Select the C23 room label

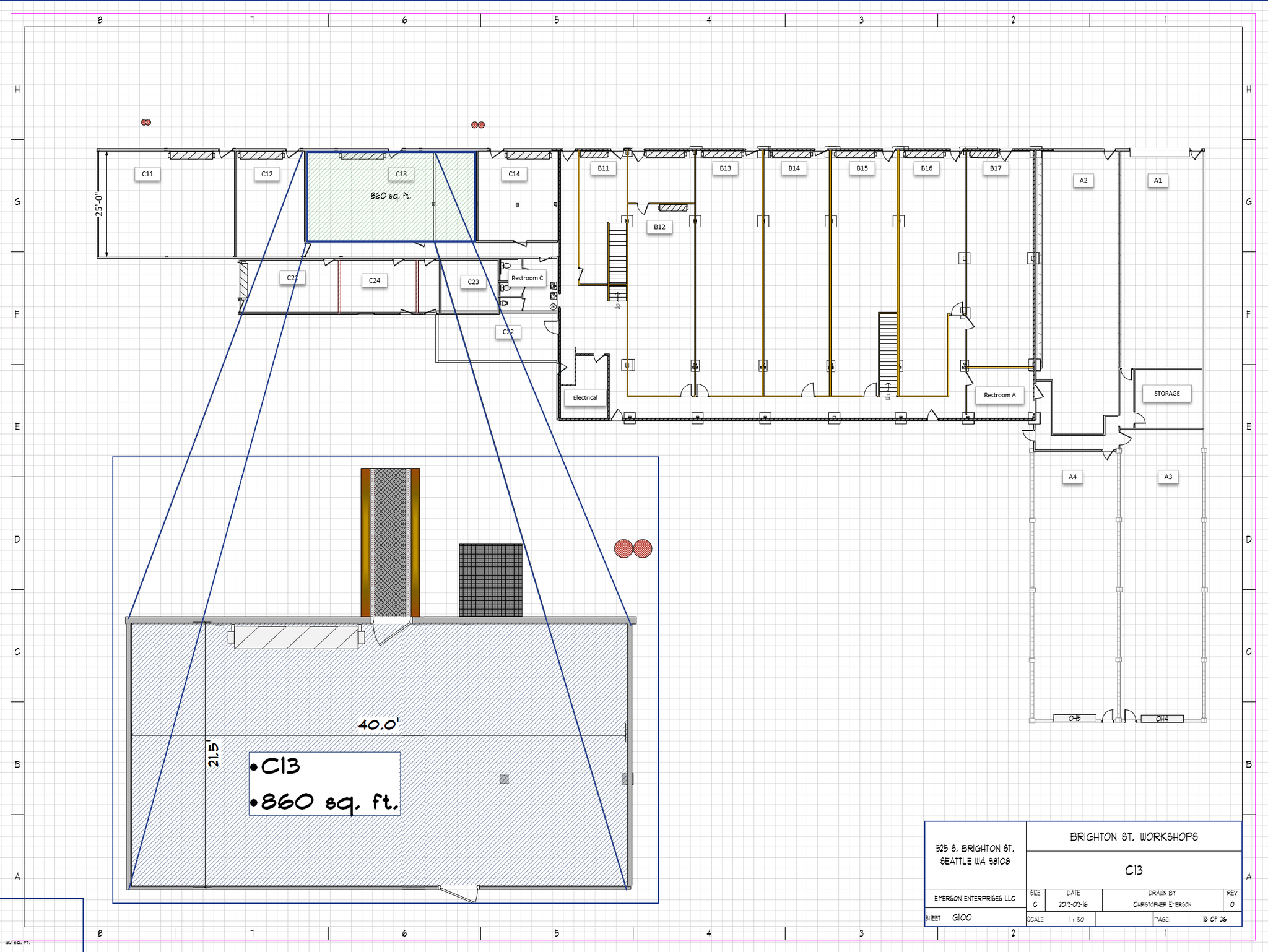[x=473, y=282]
